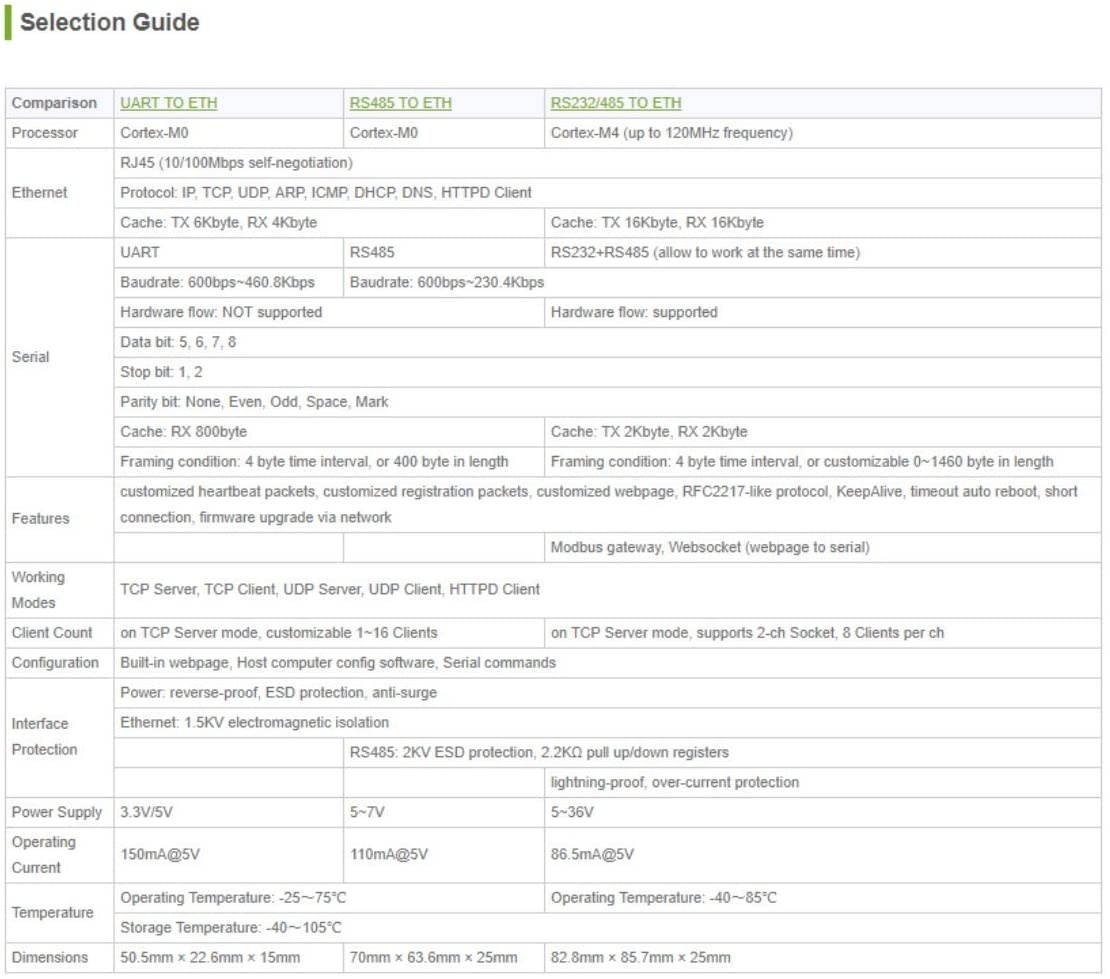
Task: Select the TCP Server, TCP Client modes text
Action: tap(330, 590)
